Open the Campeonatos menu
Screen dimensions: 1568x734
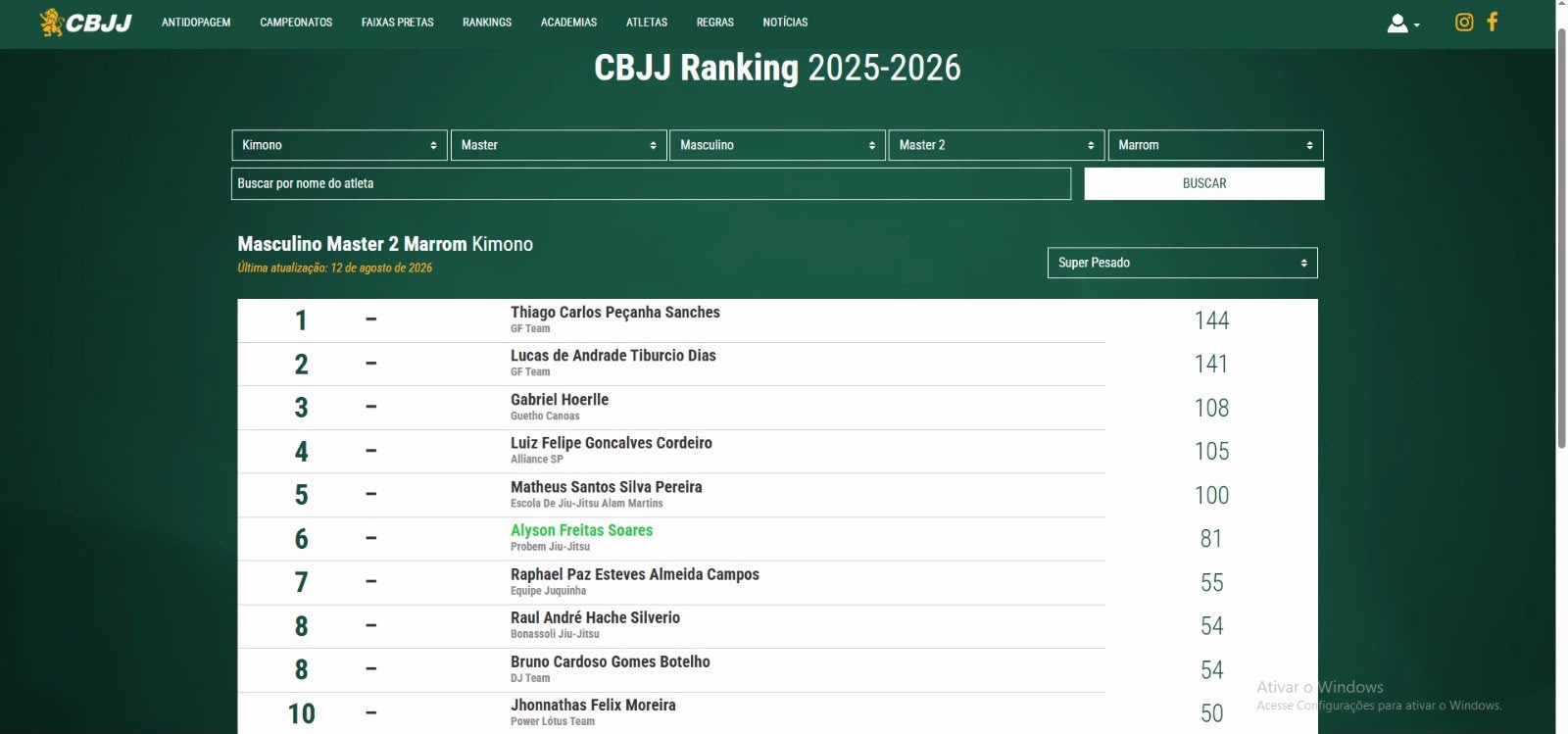[296, 23]
